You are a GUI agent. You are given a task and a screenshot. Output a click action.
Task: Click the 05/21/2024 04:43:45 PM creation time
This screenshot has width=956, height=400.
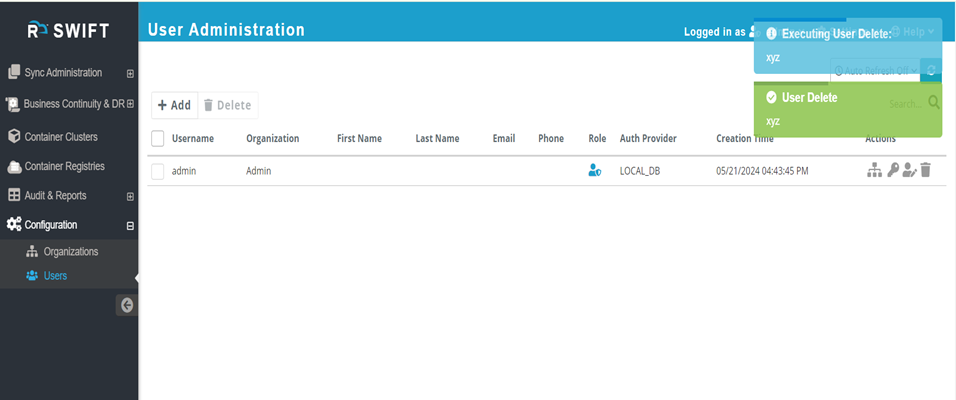pos(762,171)
